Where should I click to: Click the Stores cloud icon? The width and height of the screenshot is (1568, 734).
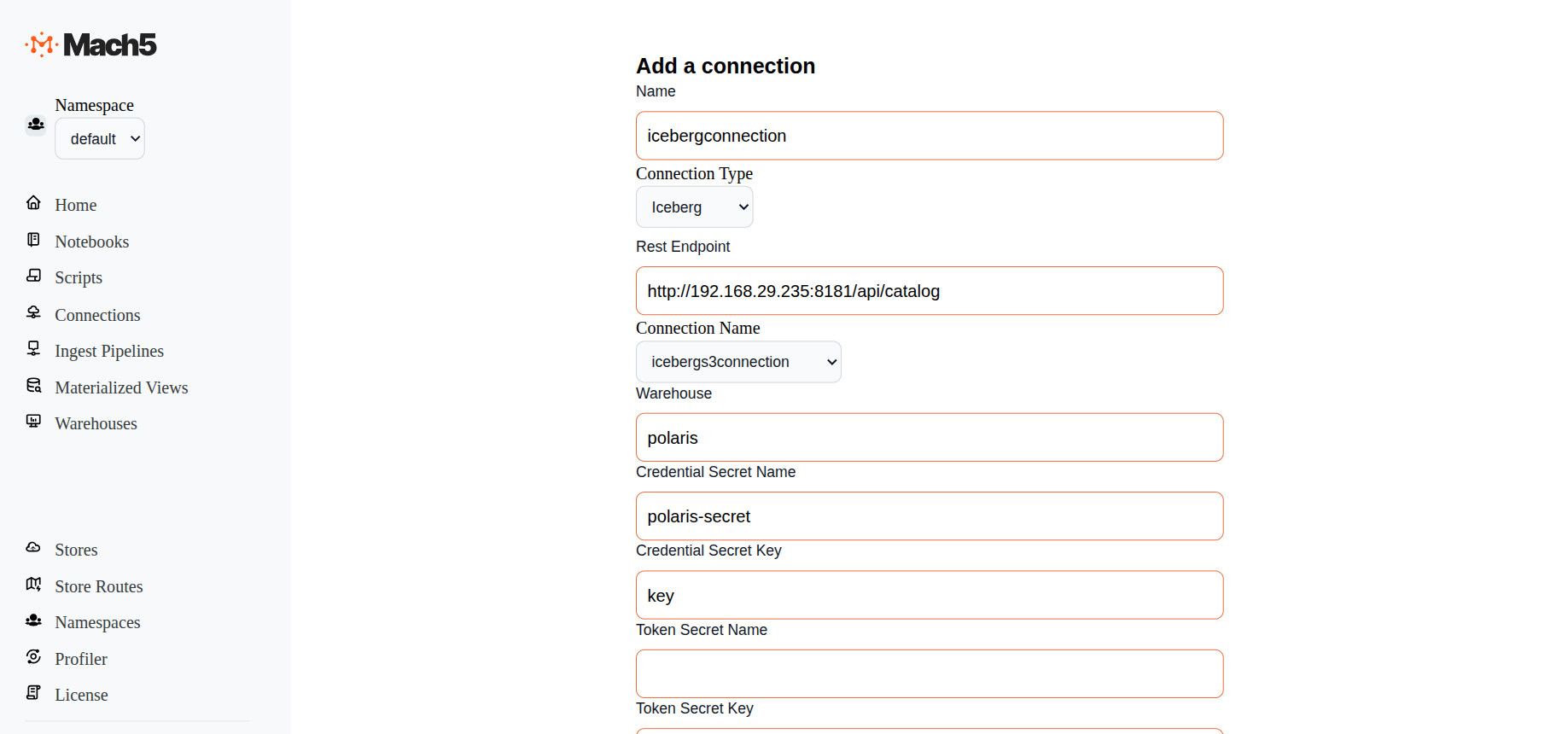[x=34, y=548]
